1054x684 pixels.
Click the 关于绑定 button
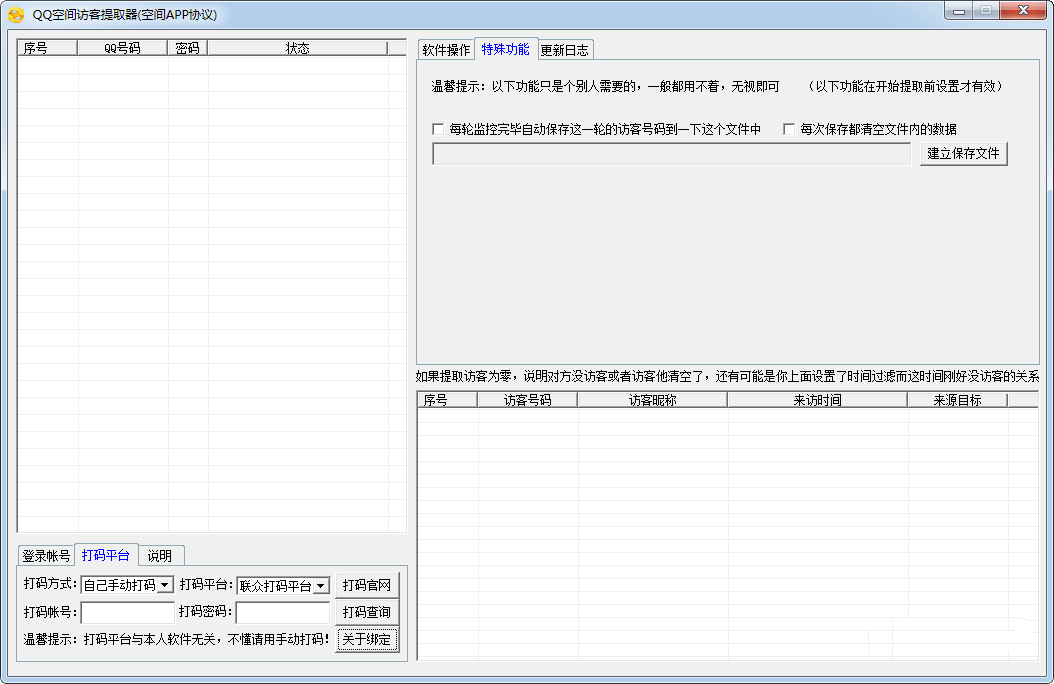pos(366,639)
